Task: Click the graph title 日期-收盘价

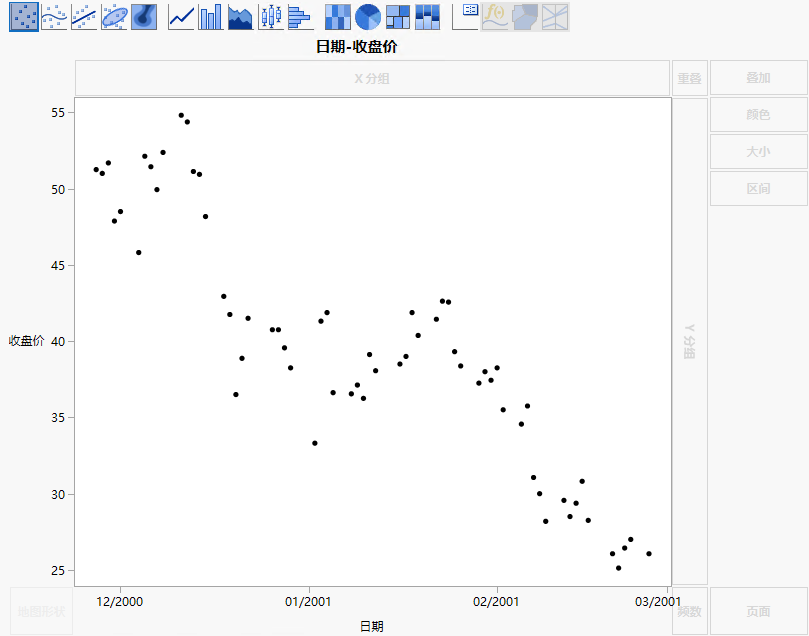Action: pyautogui.click(x=357, y=47)
